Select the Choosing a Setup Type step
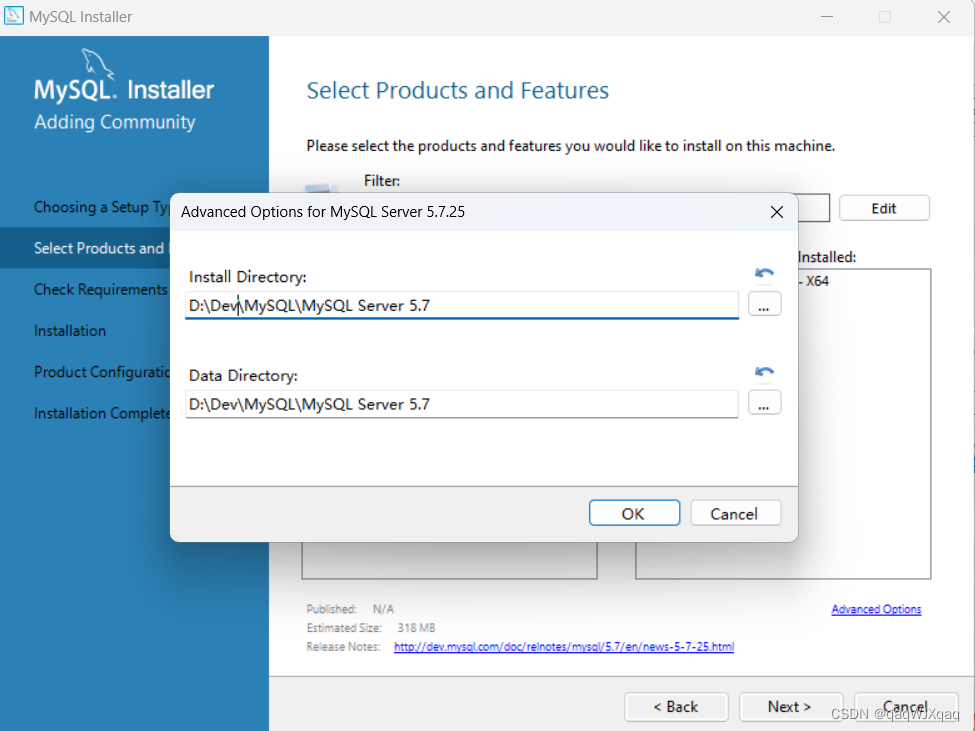Image resolution: width=975 pixels, height=731 pixels. pyautogui.click(x=101, y=207)
